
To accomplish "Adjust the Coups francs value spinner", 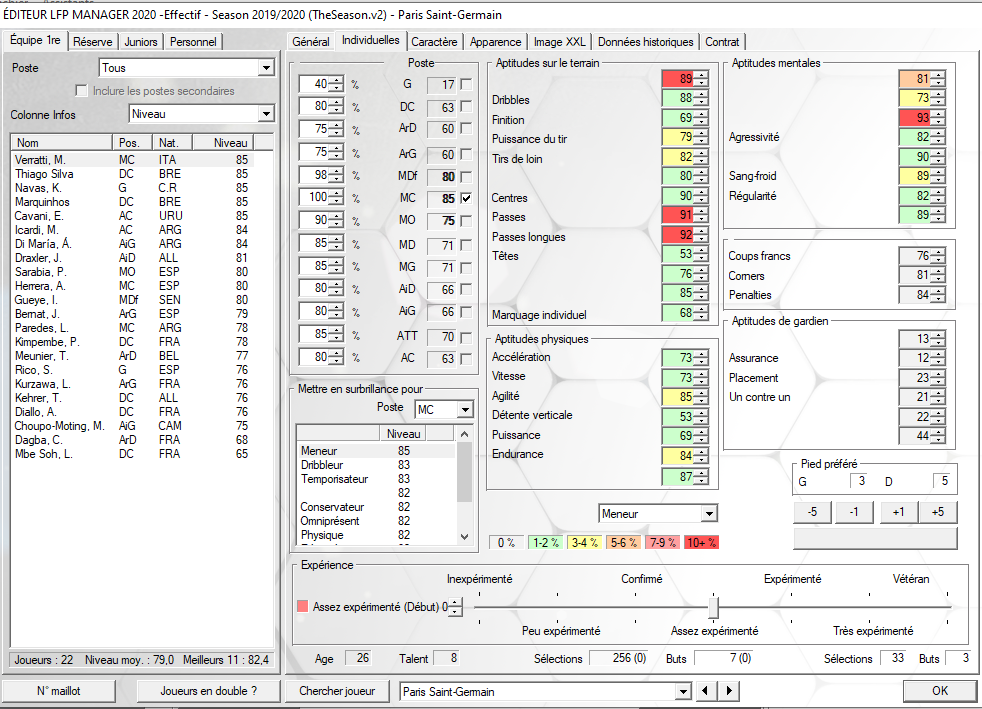I will tap(939, 256).
